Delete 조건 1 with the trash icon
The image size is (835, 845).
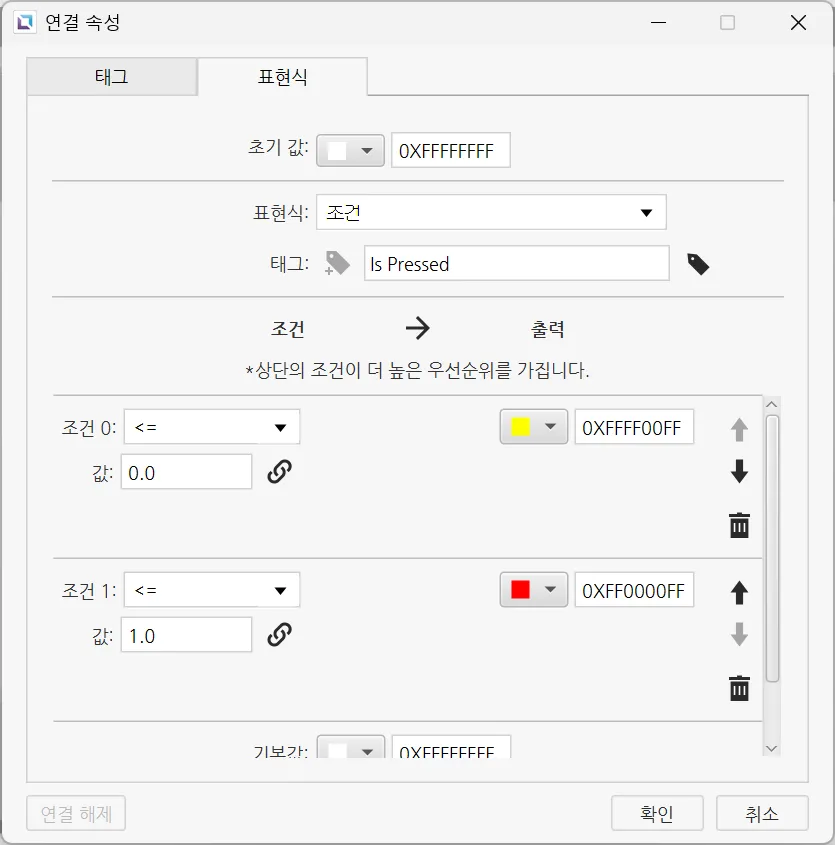[x=739, y=688]
